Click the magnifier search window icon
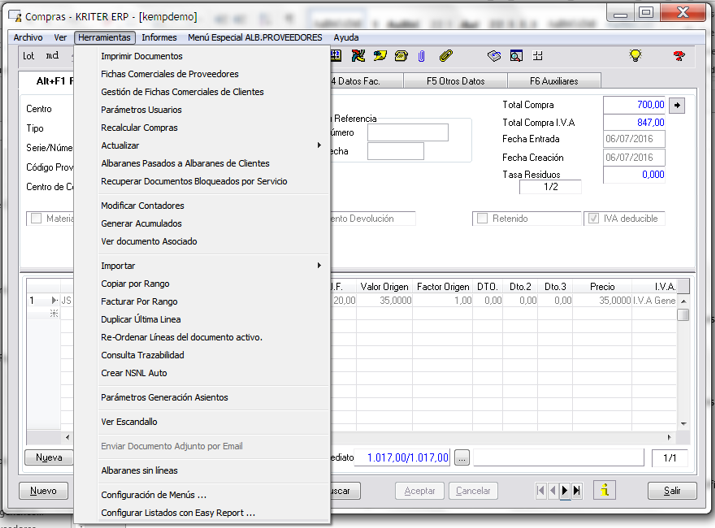The image size is (715, 528). [x=516, y=56]
